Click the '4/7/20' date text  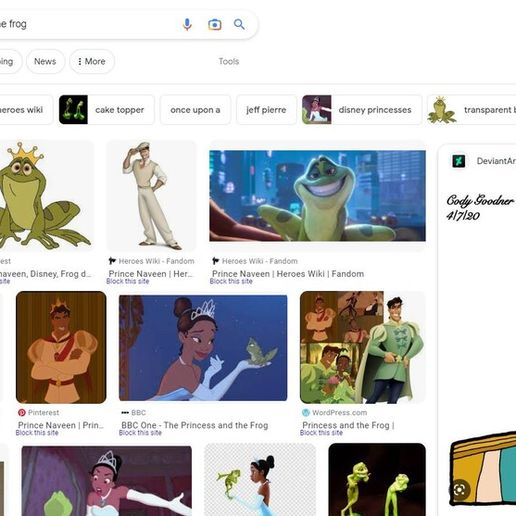[463, 216]
